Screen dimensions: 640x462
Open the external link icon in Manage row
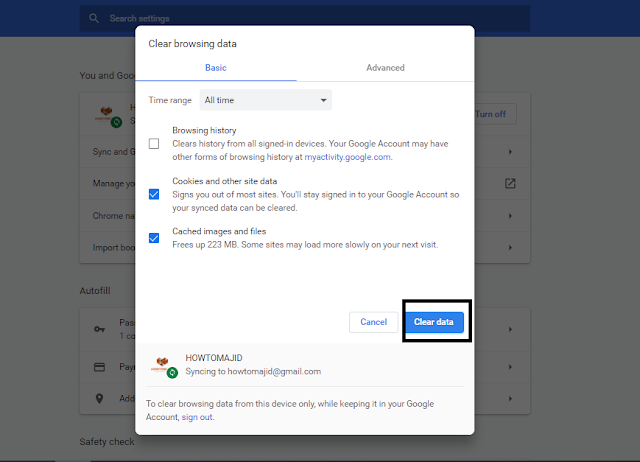click(x=510, y=183)
